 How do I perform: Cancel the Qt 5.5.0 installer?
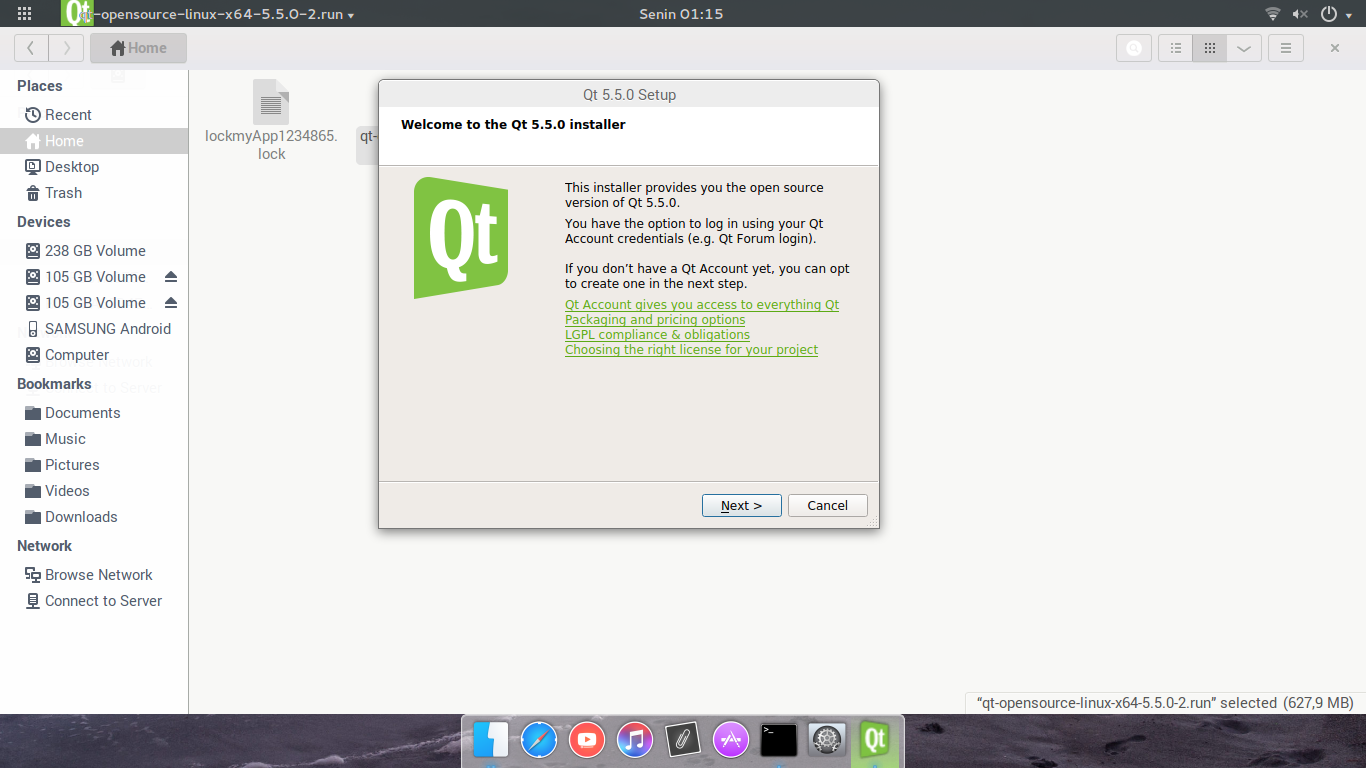tap(827, 505)
